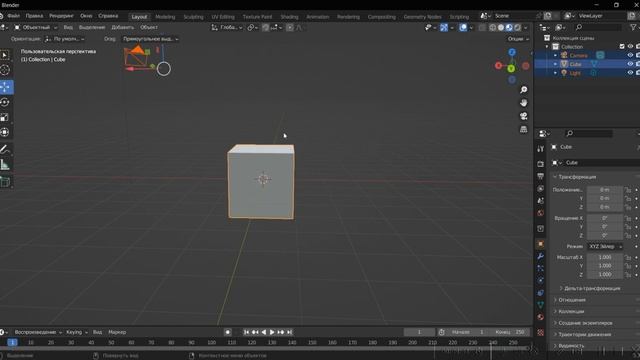Activate the Select Box tool

[x=5, y=55]
